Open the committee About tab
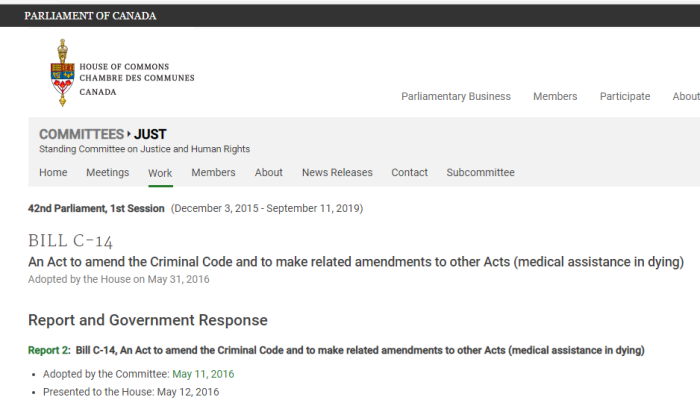 point(269,172)
